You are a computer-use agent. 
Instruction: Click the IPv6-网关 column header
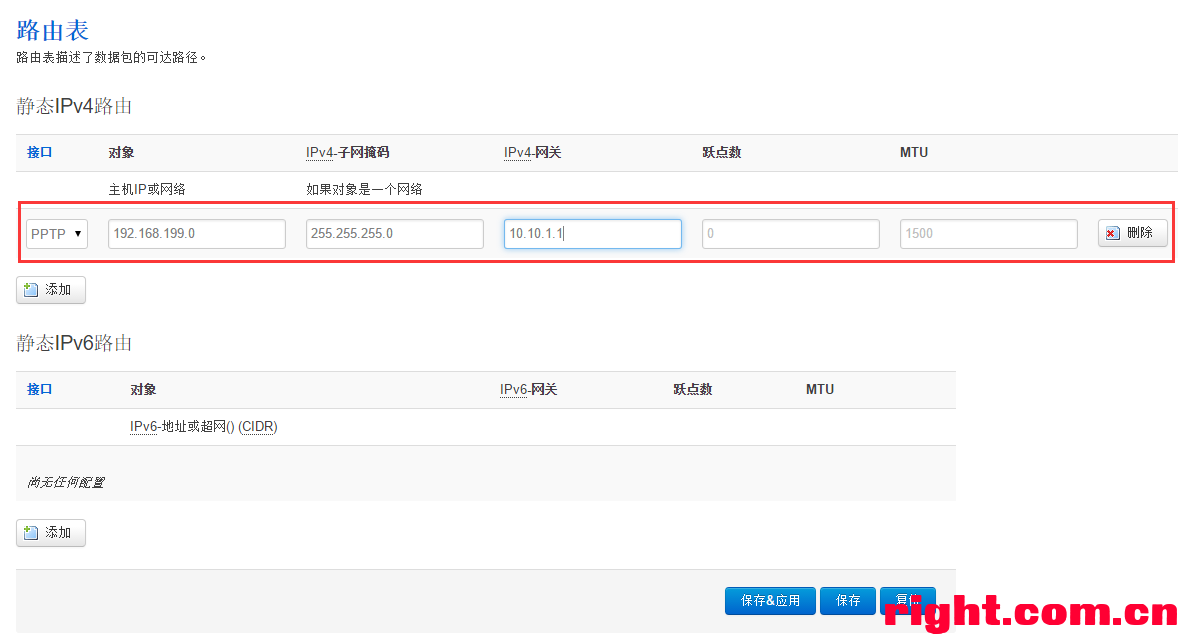(529, 390)
